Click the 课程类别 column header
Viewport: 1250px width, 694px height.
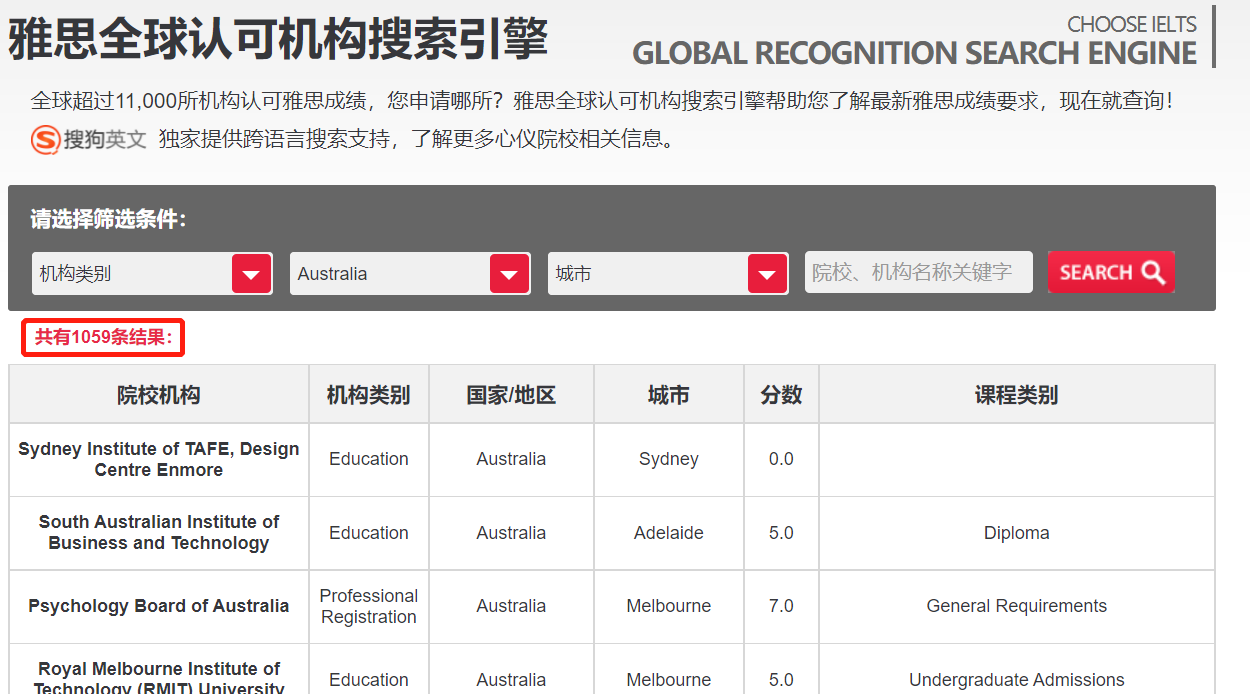coord(1017,394)
